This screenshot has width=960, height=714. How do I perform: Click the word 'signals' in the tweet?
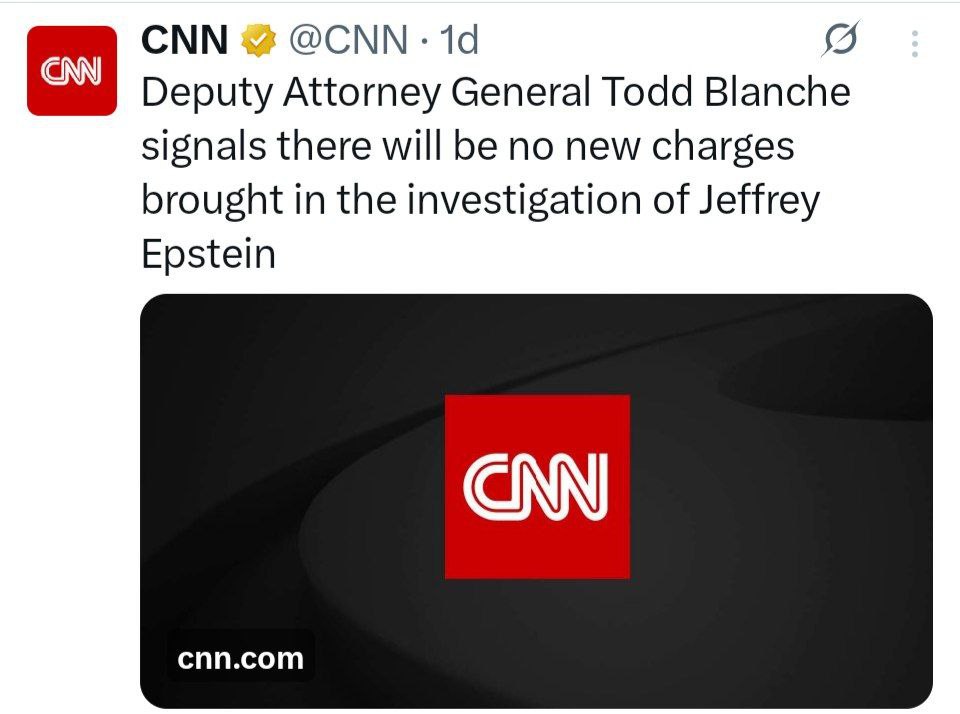click(204, 146)
